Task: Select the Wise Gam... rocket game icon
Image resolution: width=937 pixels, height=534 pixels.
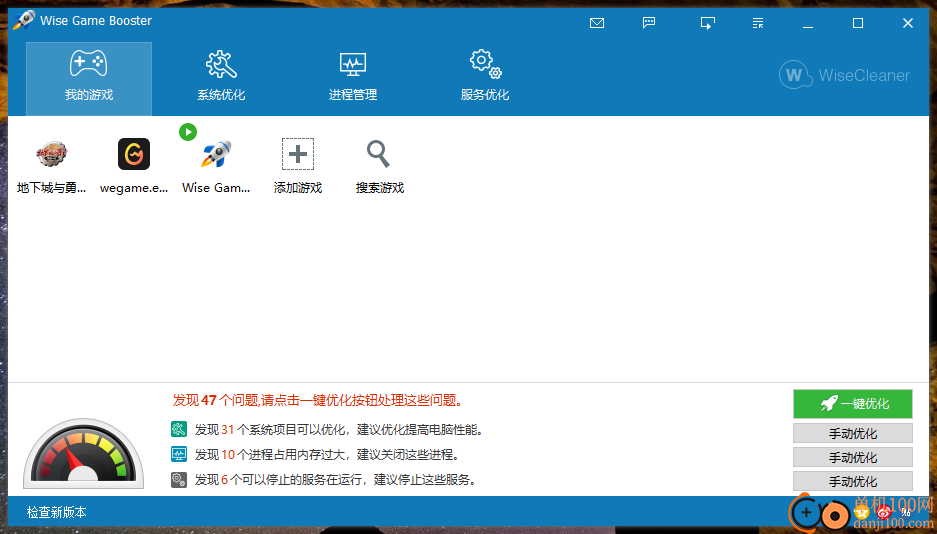Action: [x=216, y=154]
